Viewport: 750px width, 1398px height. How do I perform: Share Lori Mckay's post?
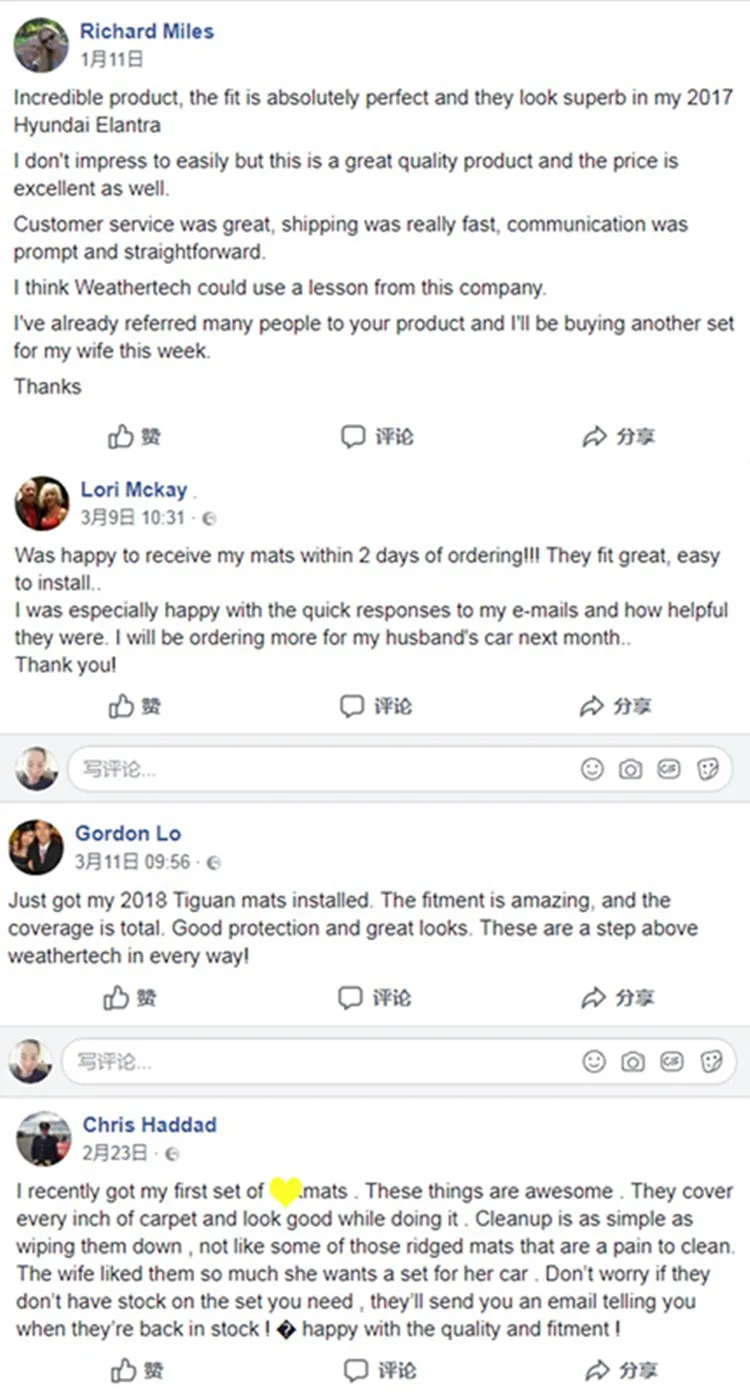pos(616,707)
